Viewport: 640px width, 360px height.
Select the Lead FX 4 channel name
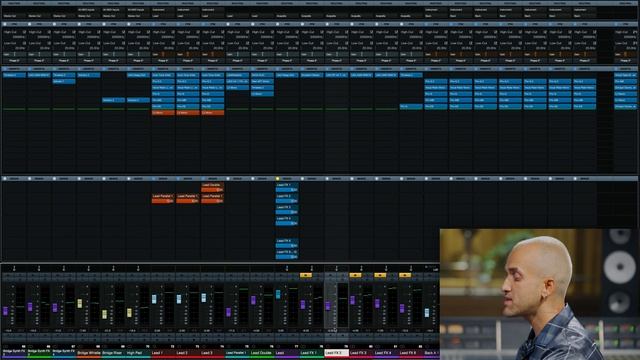pos(387,353)
